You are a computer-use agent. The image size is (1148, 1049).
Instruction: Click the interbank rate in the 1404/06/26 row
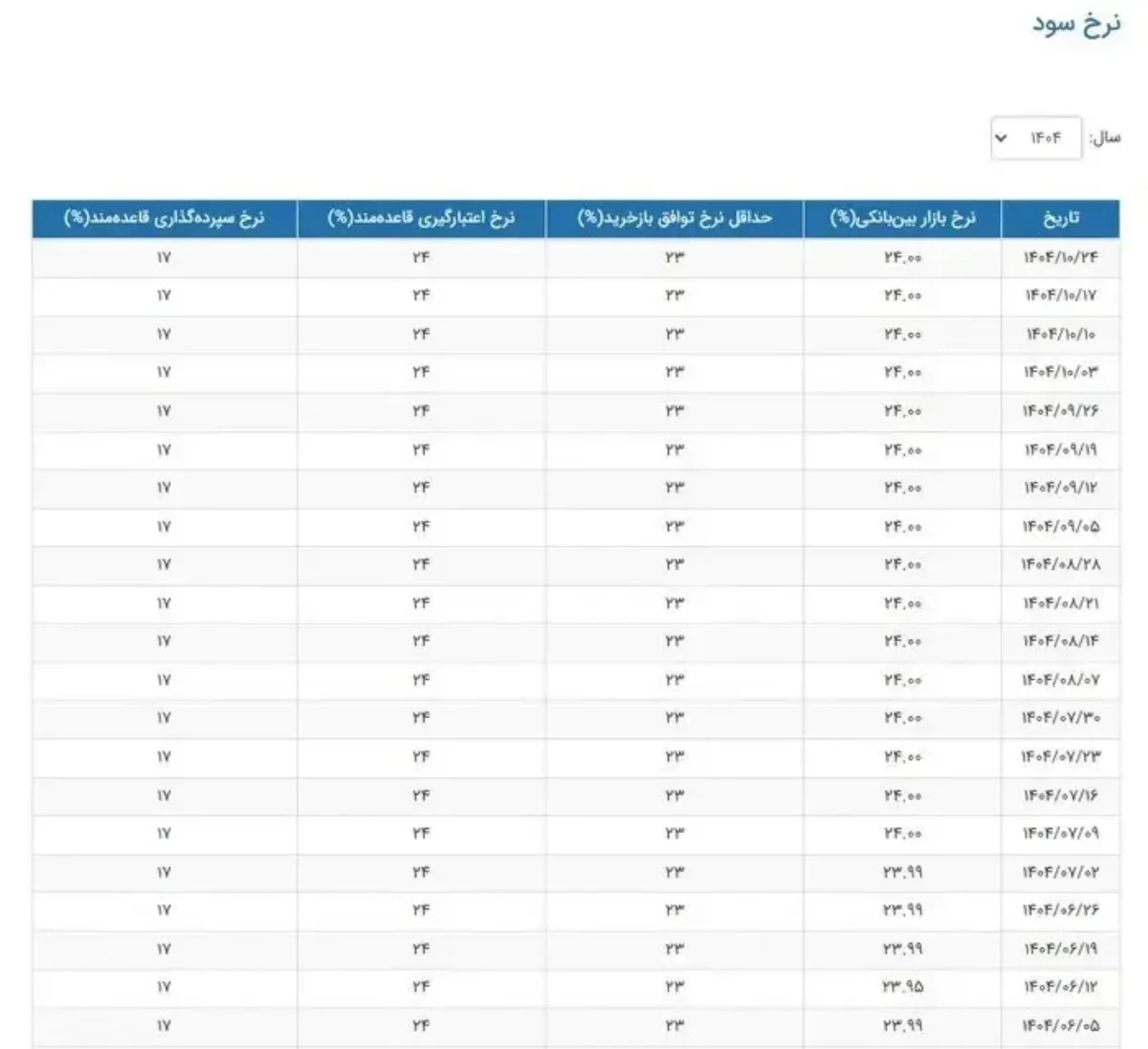click(x=902, y=909)
